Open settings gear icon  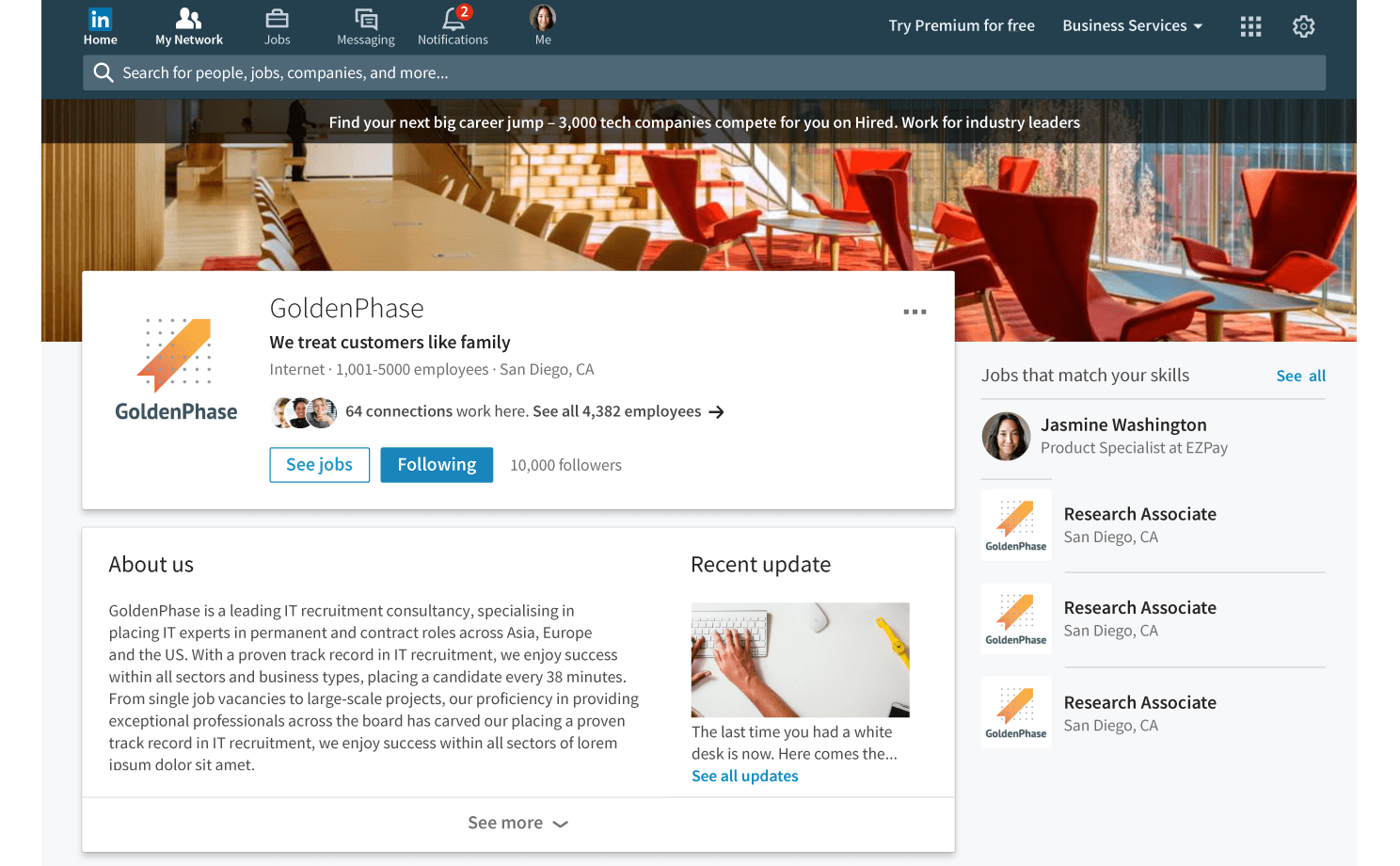pos(1303,26)
